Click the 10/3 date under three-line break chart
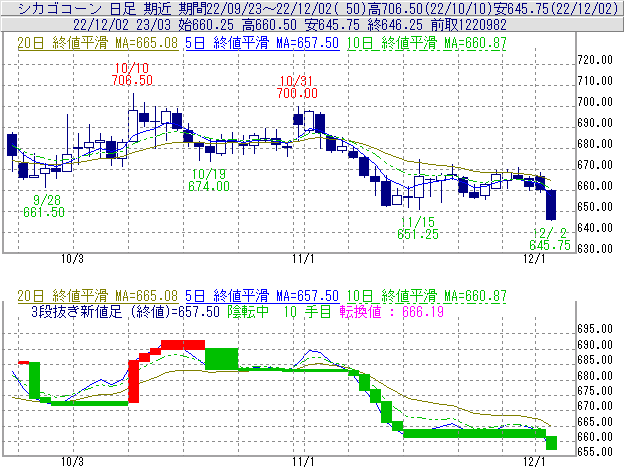The height and width of the screenshot is (475, 624). click(x=72, y=462)
